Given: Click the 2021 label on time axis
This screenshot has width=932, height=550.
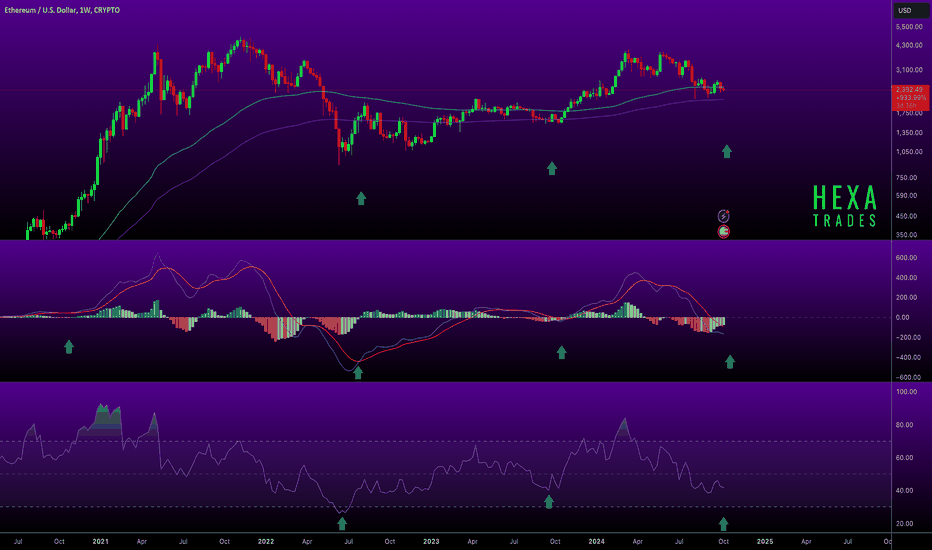Looking at the screenshot, I should click(100, 542).
